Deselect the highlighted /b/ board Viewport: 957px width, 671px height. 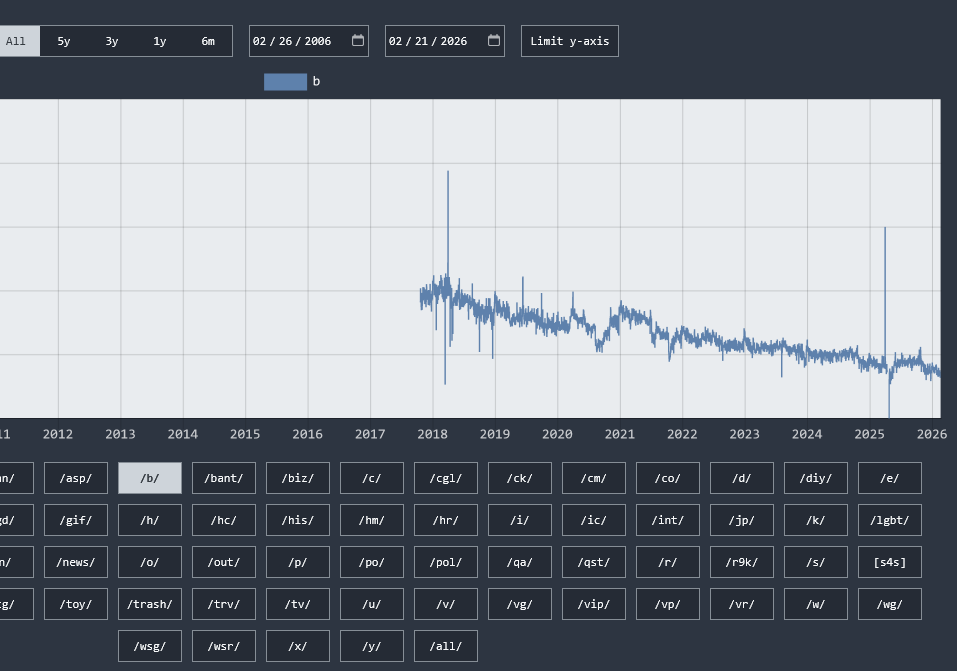point(150,478)
